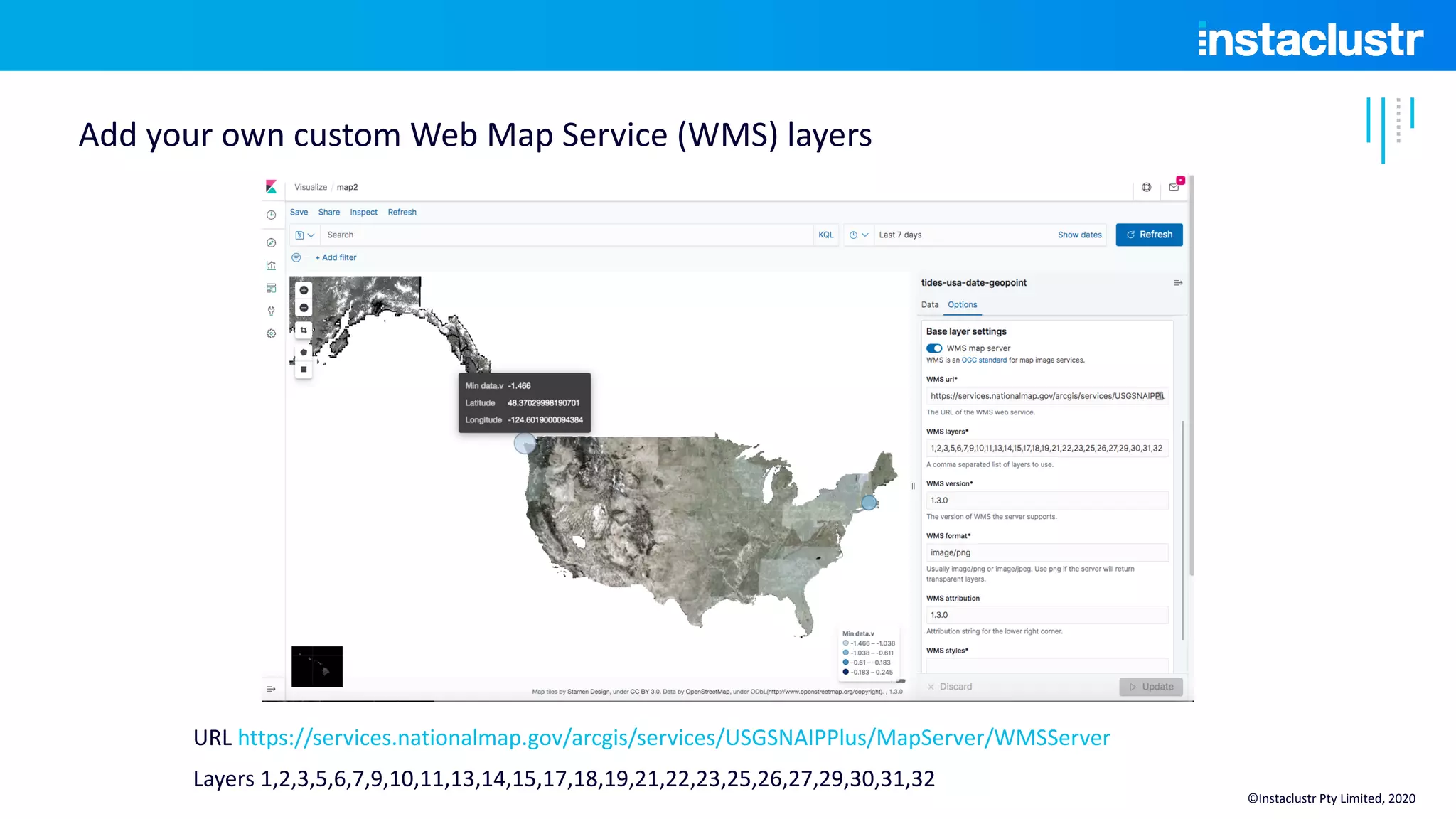Click the map zoom out button
This screenshot has height=819, width=1456.
tap(304, 308)
